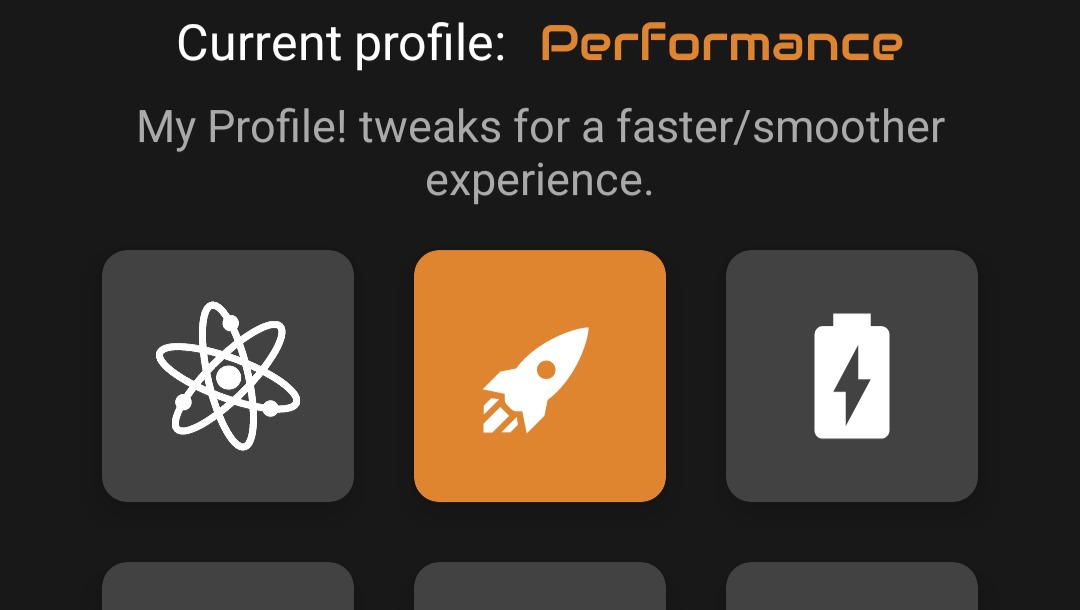
Task: Enable the gray battery profile tile
Action: pos(852,376)
